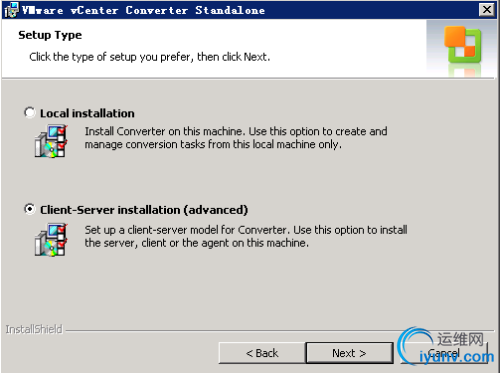
Task: Go to the next step with Next
Action: (x=349, y=353)
